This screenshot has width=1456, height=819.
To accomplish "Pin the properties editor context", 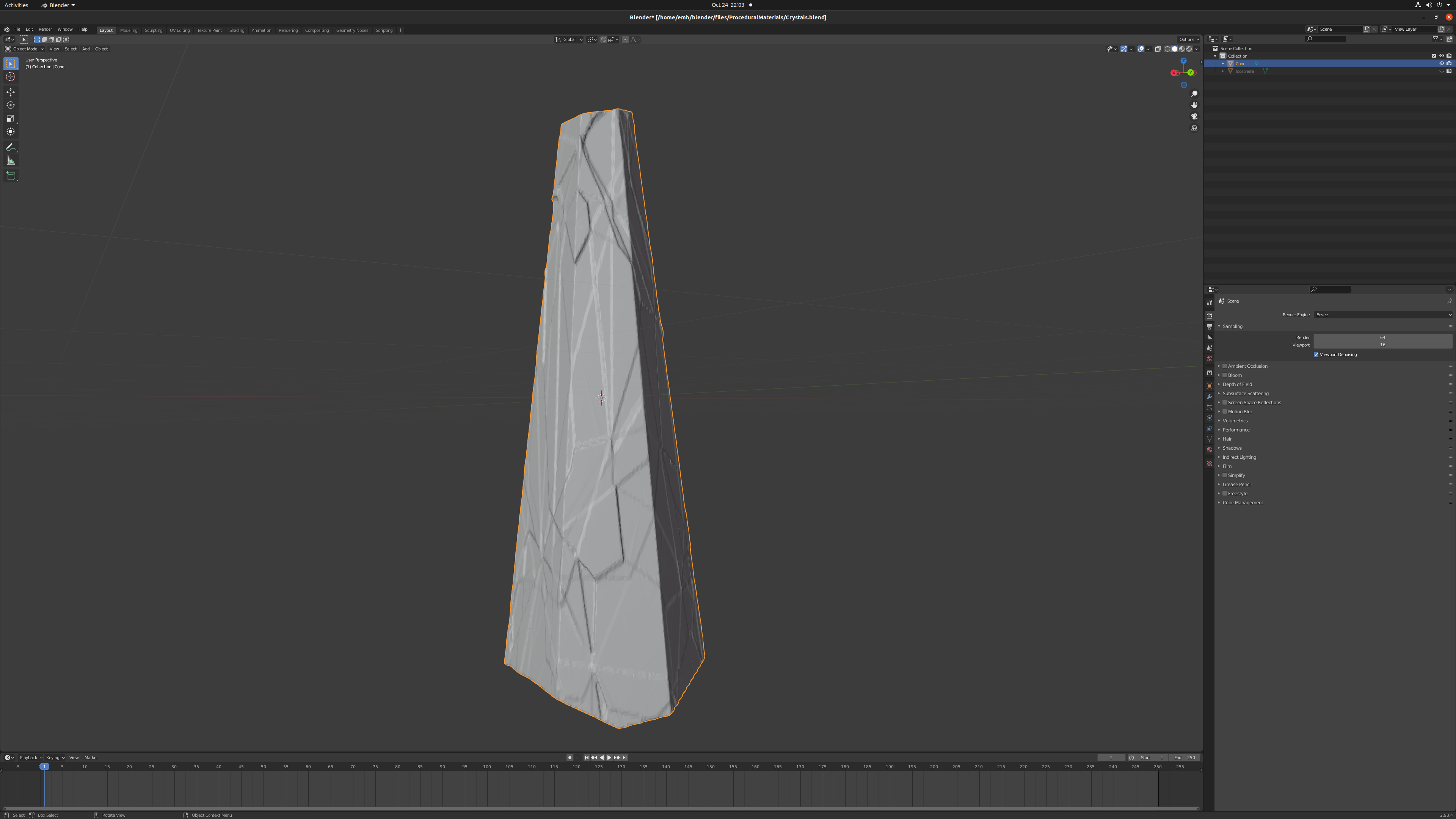I will (x=1449, y=301).
